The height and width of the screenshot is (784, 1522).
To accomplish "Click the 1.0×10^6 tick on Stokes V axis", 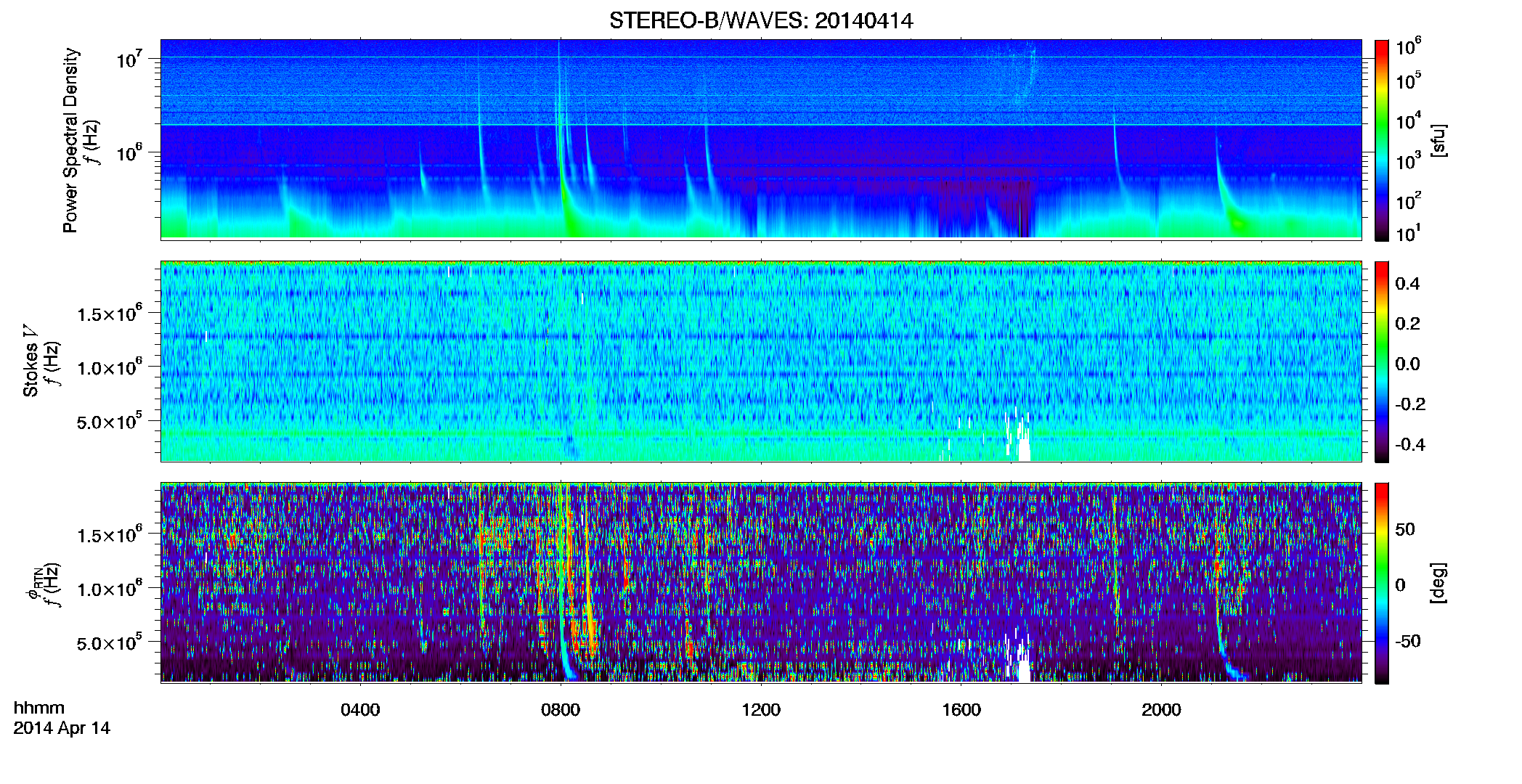I will point(110,367).
